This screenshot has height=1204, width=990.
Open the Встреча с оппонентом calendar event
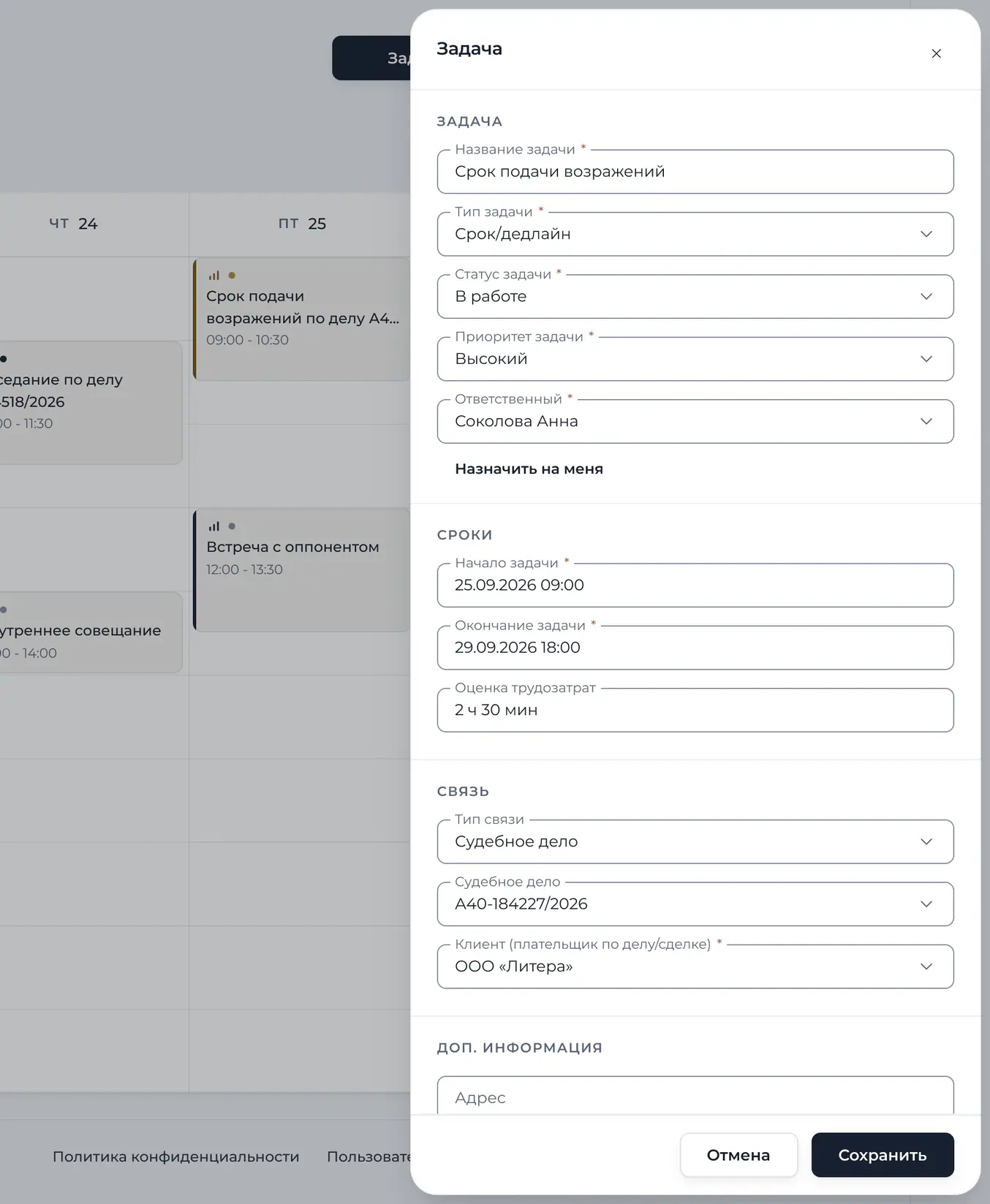(301, 569)
